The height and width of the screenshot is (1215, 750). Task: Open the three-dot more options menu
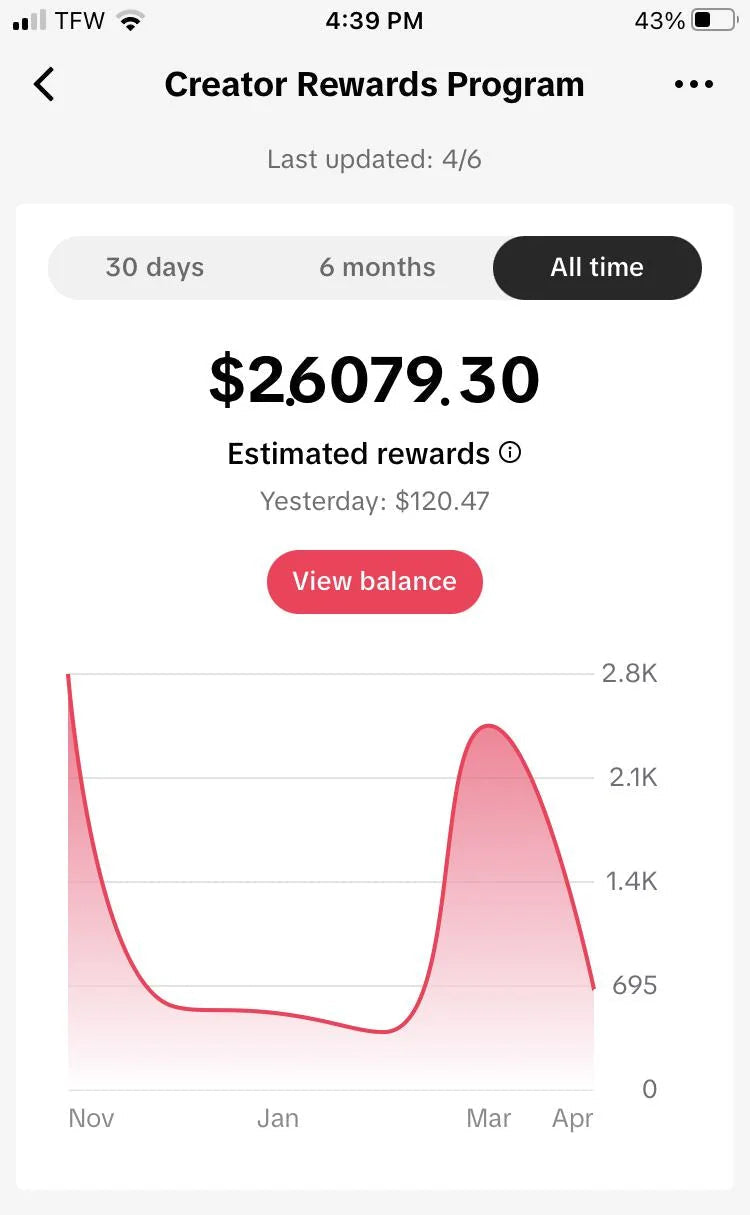(x=694, y=85)
